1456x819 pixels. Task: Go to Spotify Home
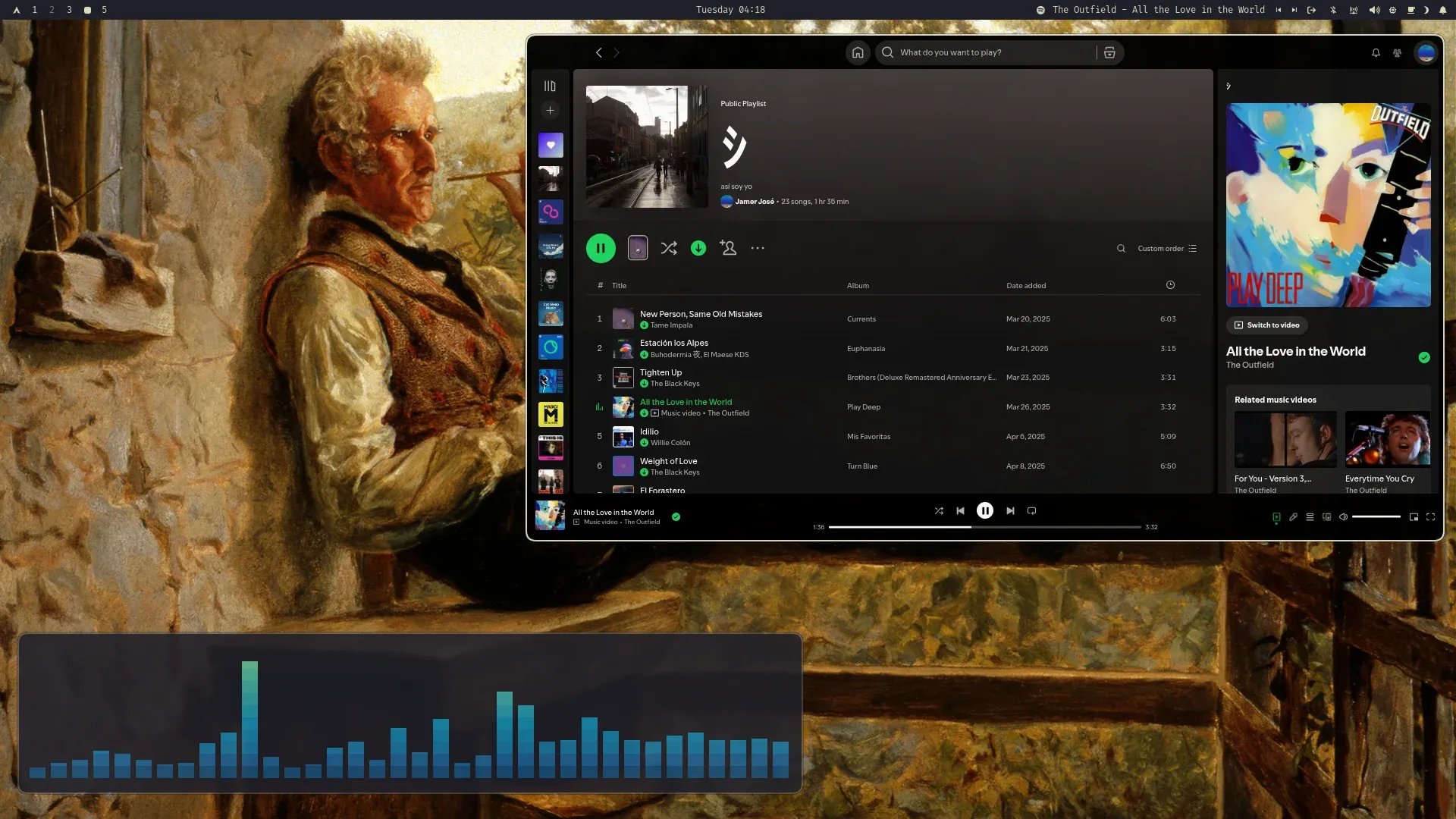coord(858,52)
